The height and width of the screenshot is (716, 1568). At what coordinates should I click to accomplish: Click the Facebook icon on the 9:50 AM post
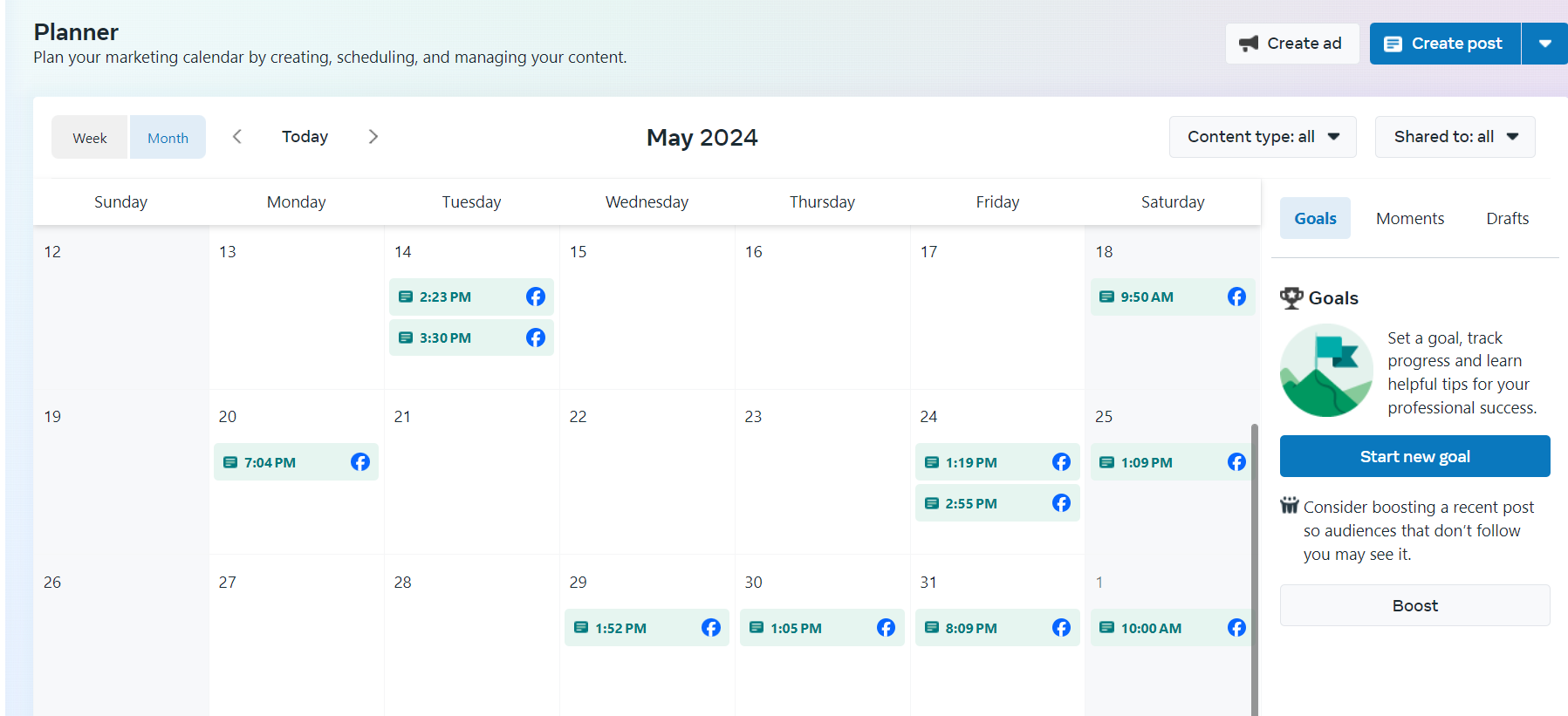(1236, 297)
